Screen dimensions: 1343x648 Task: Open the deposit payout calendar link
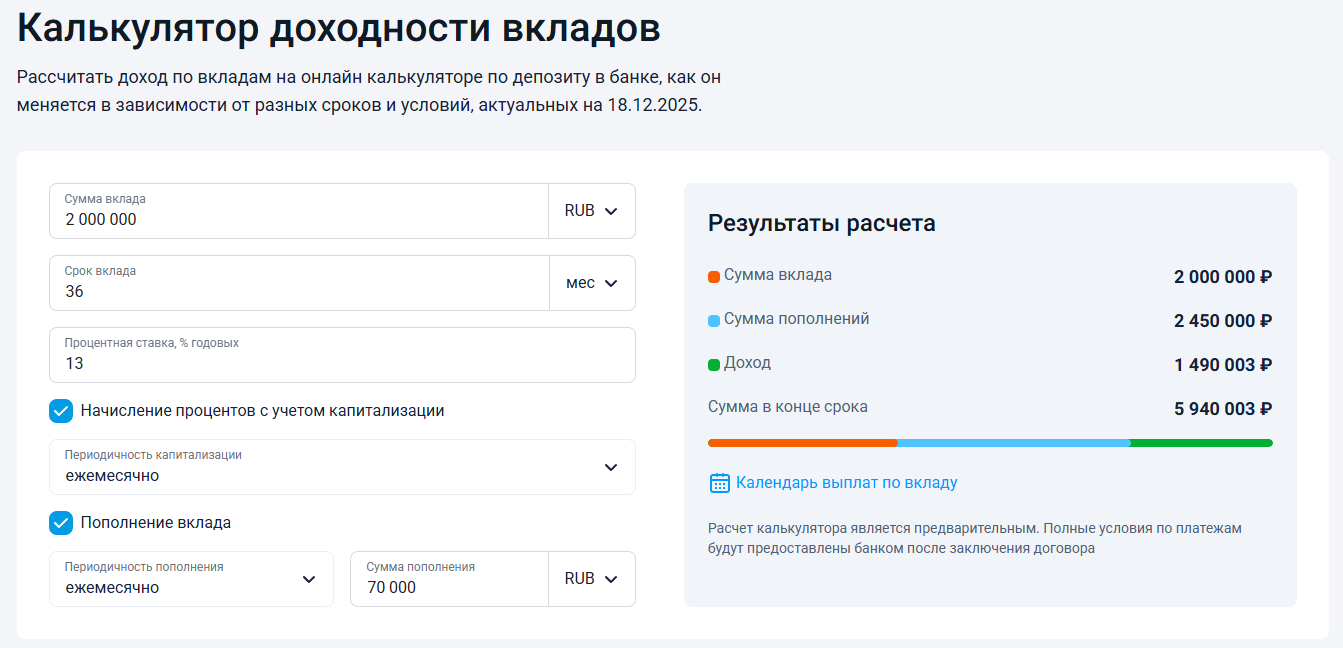pos(846,483)
